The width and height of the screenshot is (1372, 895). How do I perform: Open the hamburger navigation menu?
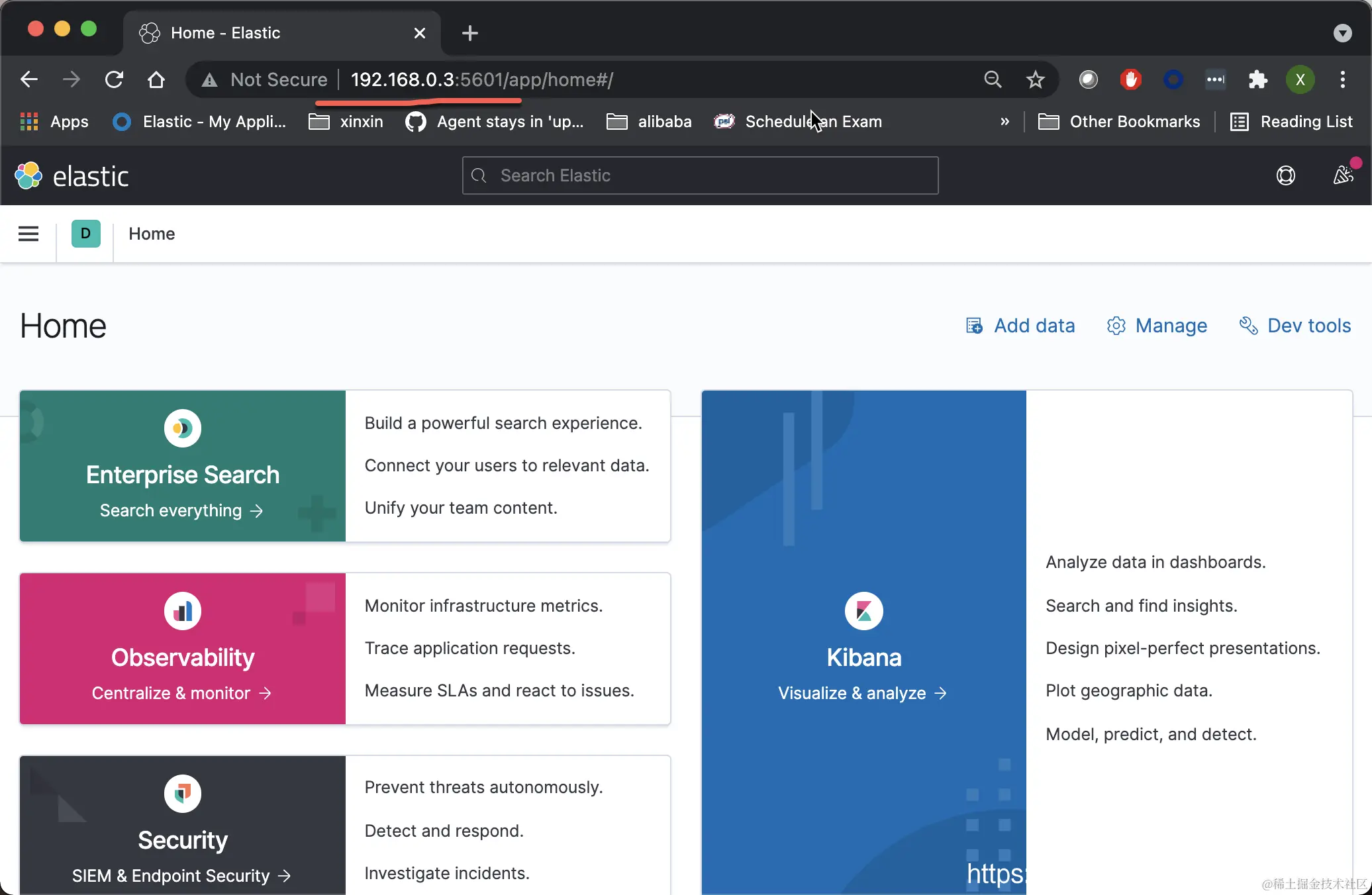coord(28,234)
